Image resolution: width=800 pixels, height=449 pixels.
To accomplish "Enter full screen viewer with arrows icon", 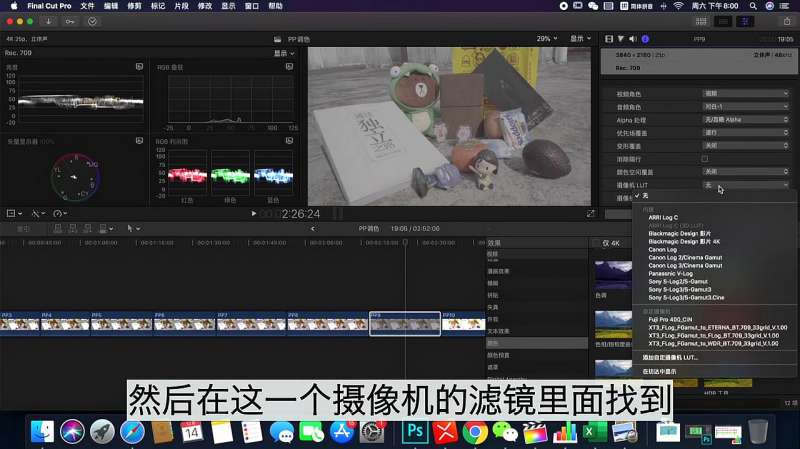I will (590, 213).
